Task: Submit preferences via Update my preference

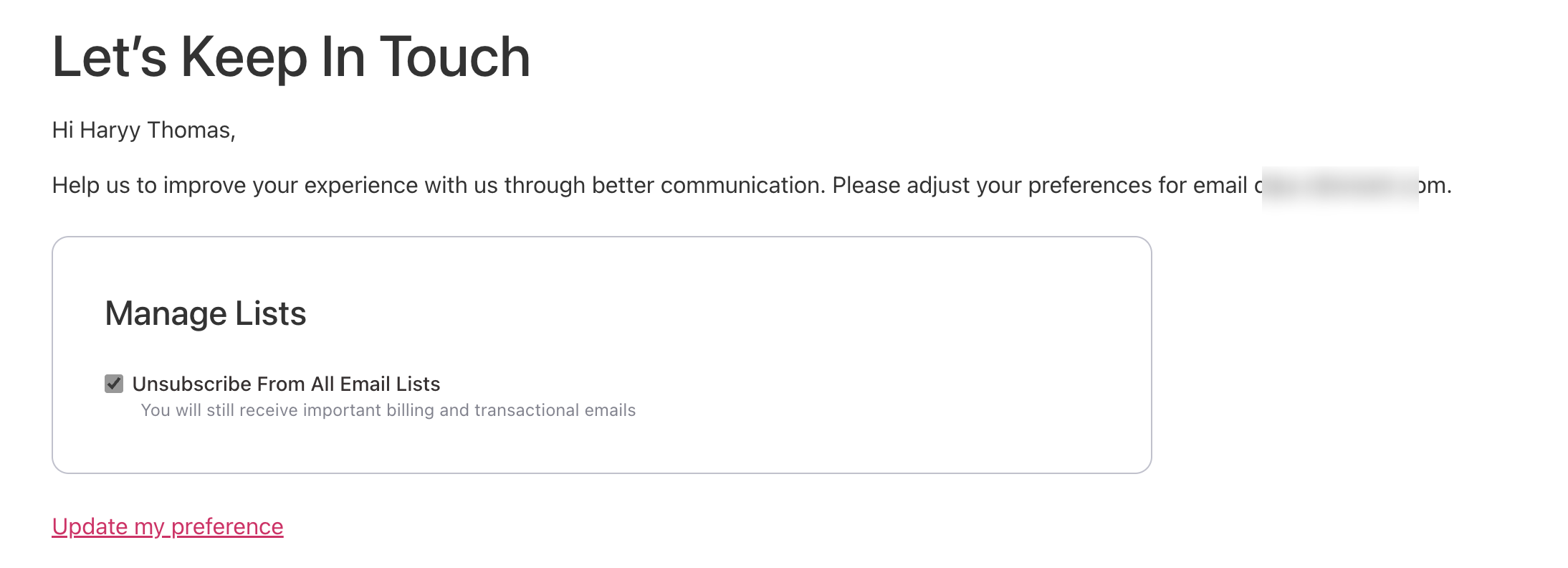Action: point(167,526)
